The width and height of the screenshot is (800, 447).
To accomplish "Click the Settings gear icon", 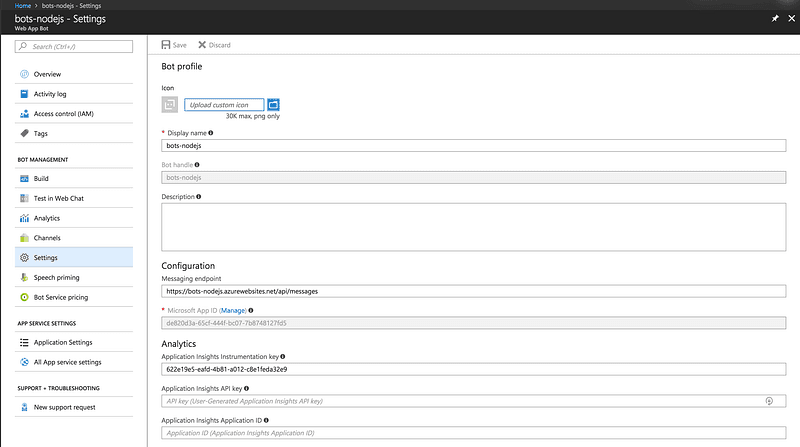I will (x=24, y=258).
